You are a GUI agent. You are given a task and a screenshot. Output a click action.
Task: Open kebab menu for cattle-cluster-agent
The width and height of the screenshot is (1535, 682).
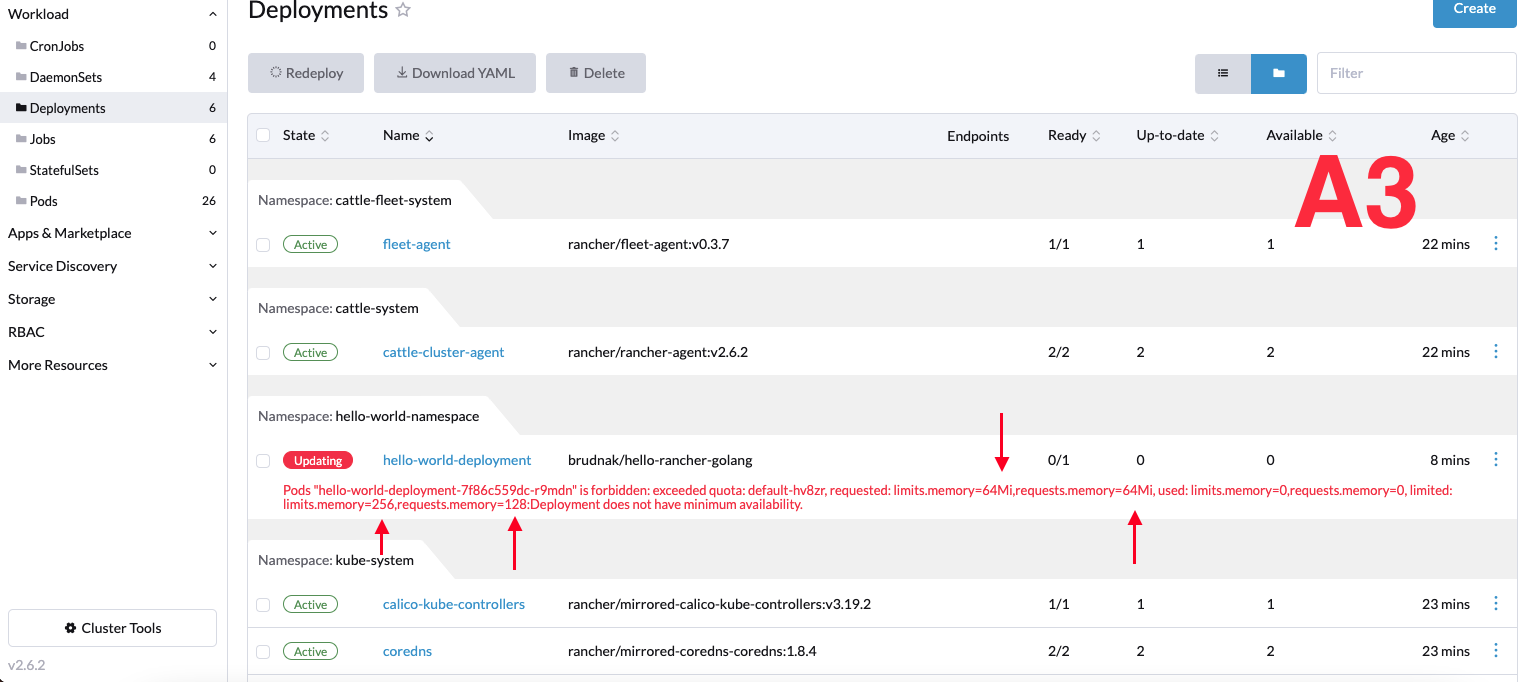coord(1496,351)
